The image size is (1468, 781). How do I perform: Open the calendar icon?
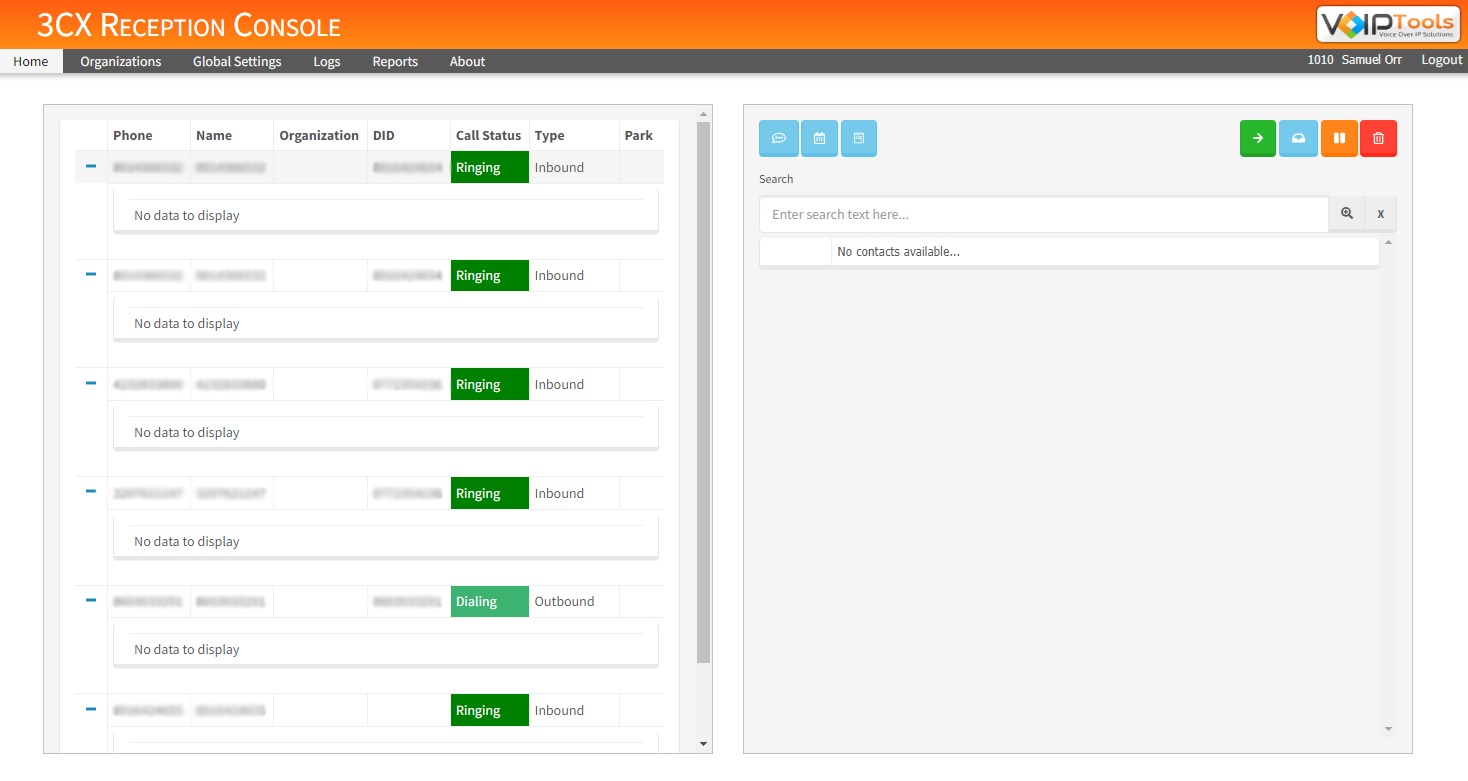pos(819,138)
